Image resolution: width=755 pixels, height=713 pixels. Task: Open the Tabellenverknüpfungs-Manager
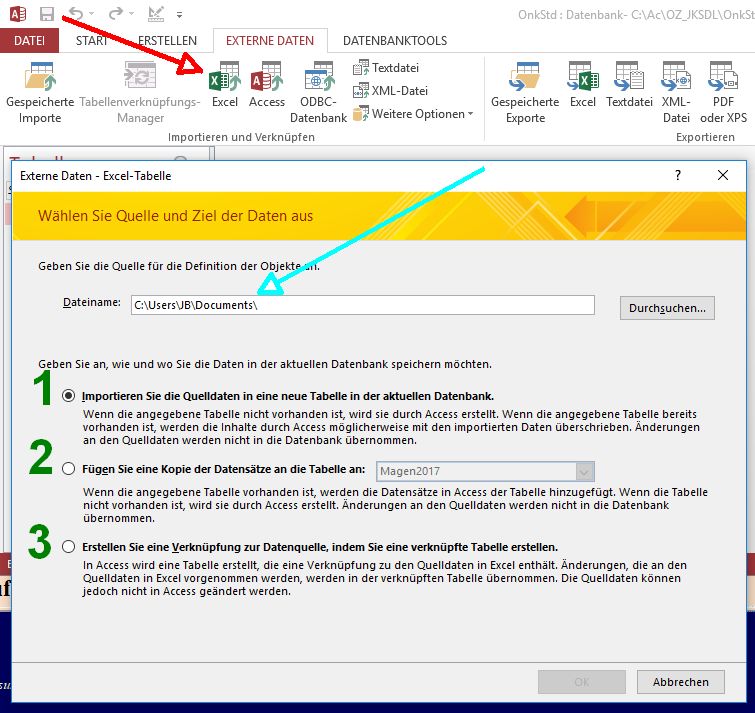click(x=140, y=92)
